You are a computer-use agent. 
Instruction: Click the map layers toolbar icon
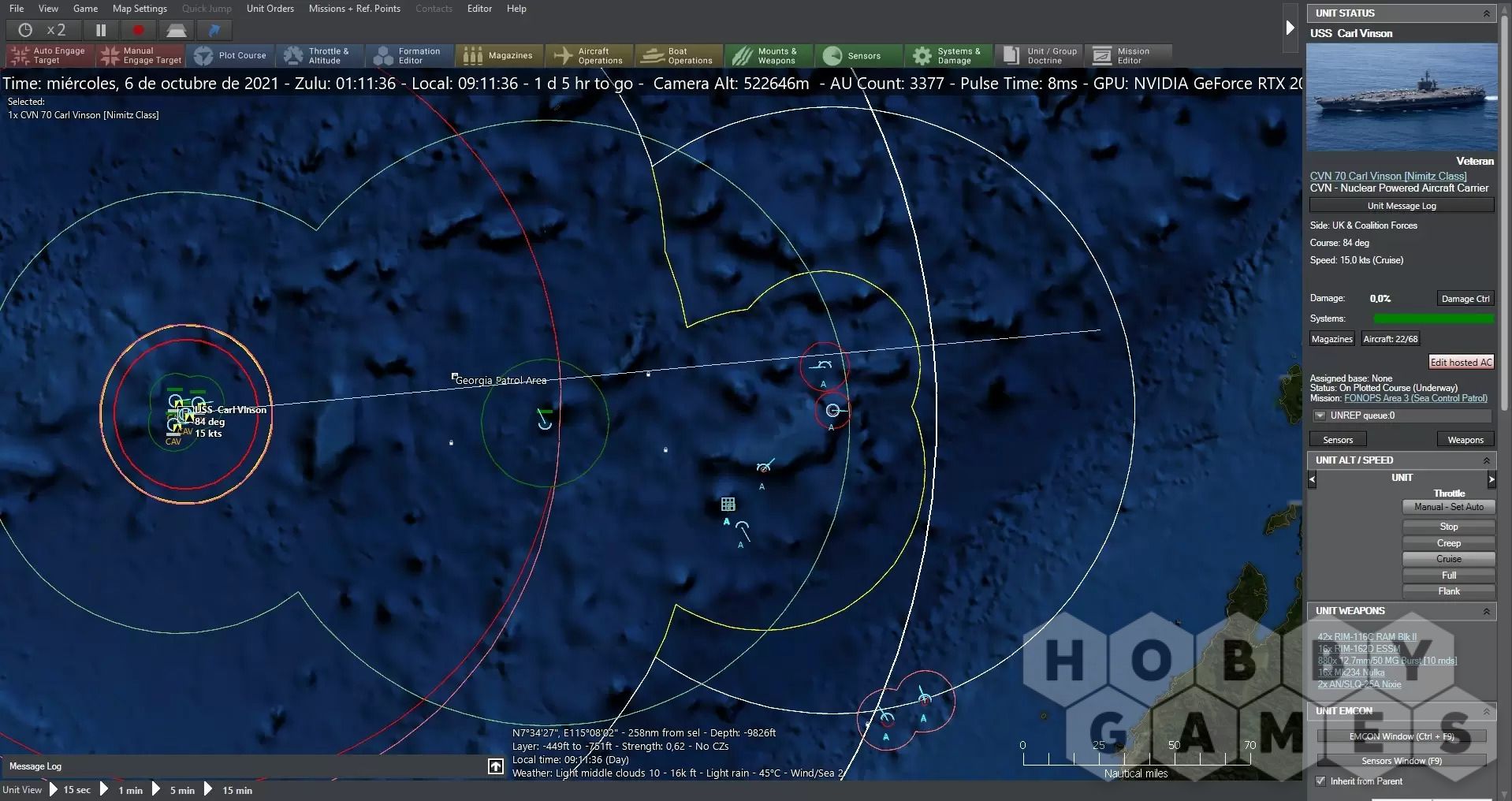177,30
